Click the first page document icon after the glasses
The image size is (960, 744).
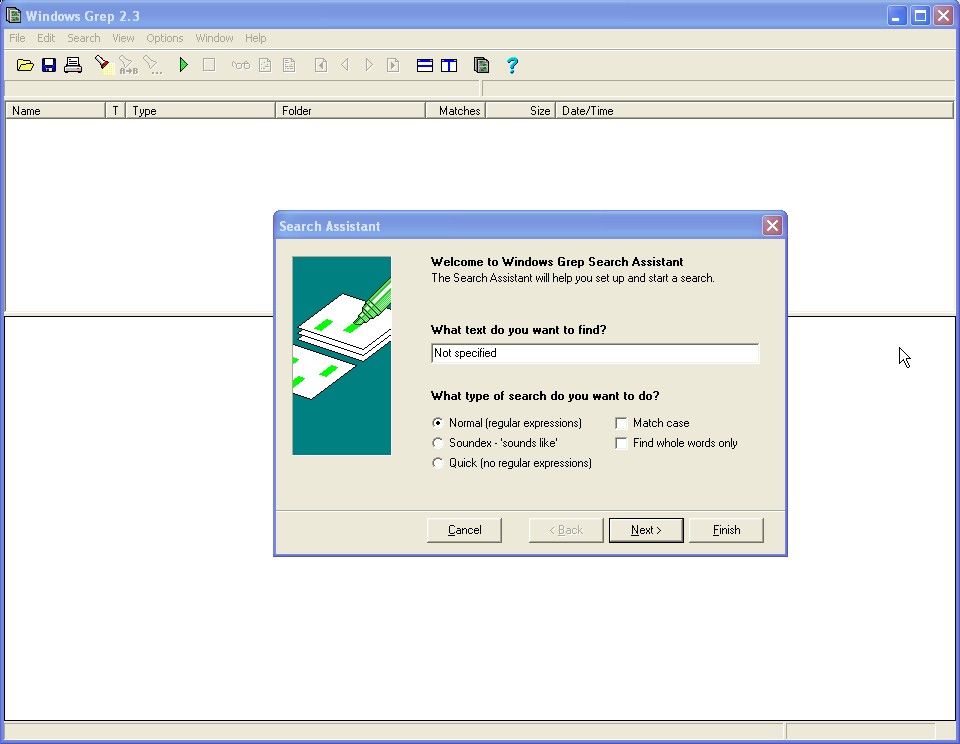pyautogui.click(x=265, y=65)
